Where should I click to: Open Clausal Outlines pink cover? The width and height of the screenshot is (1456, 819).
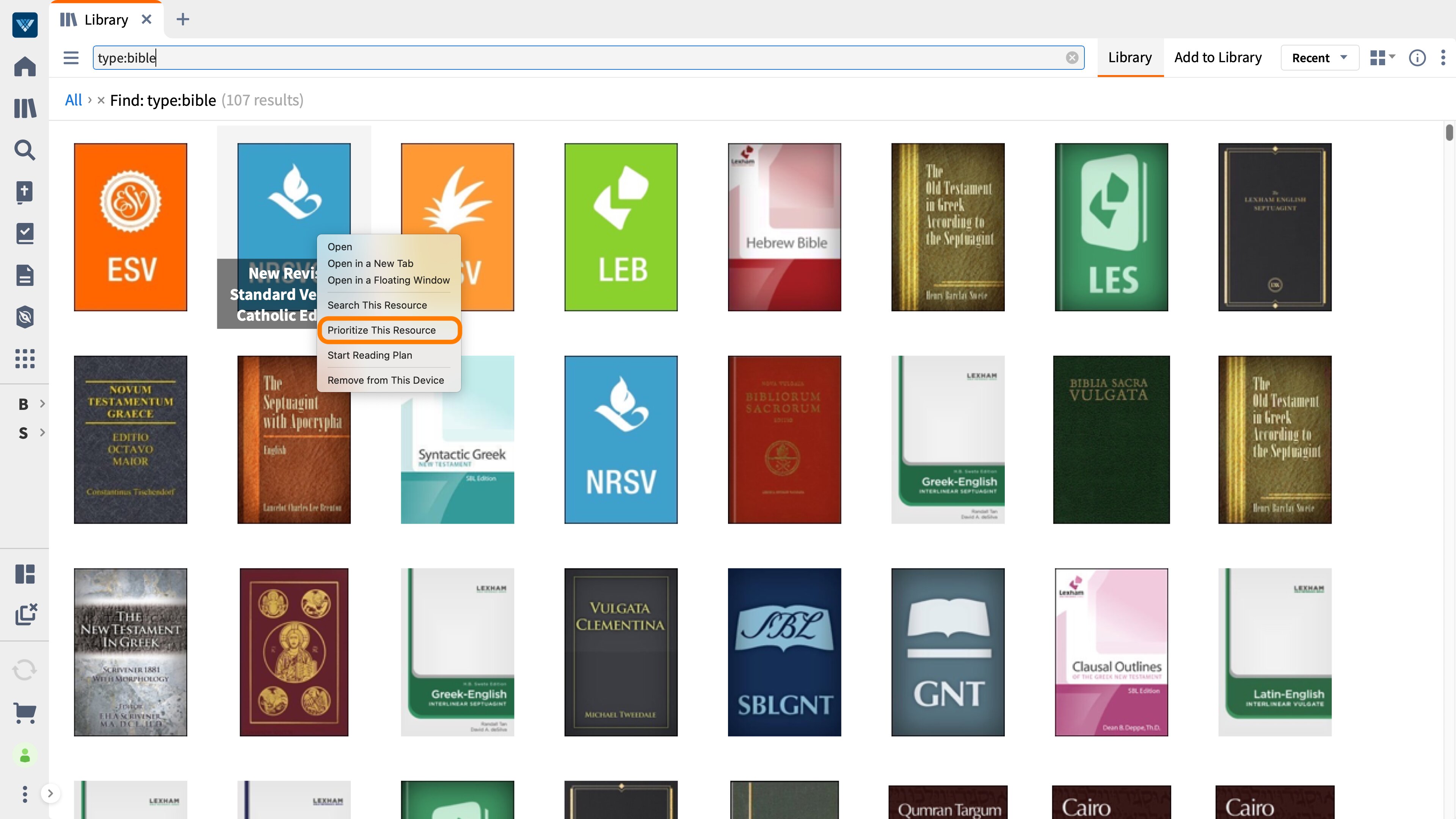[1111, 652]
